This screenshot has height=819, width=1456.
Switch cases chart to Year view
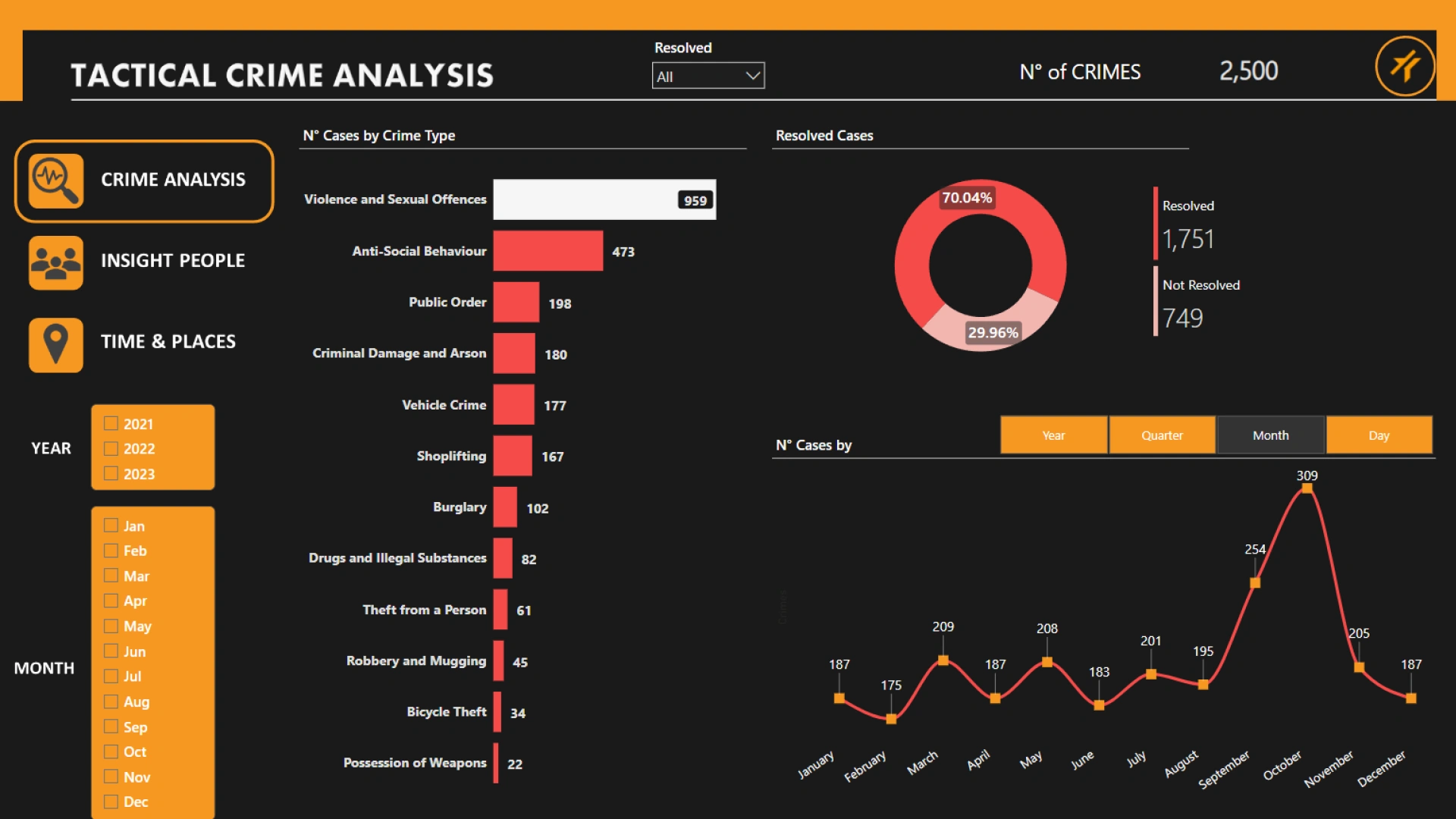coord(1053,435)
